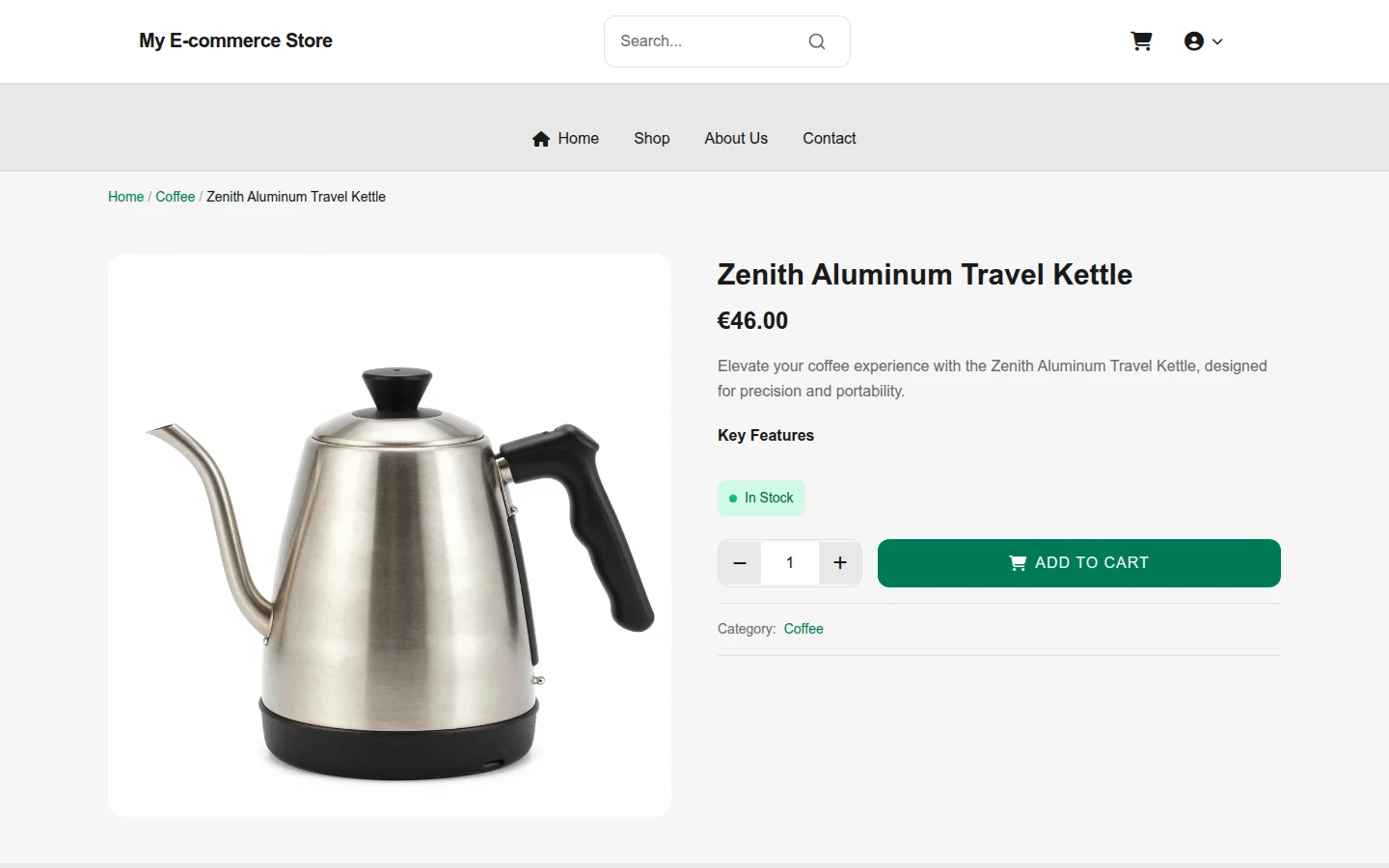Open the shopping cart icon
Screen dimensions: 1389x868
[x=1141, y=41]
